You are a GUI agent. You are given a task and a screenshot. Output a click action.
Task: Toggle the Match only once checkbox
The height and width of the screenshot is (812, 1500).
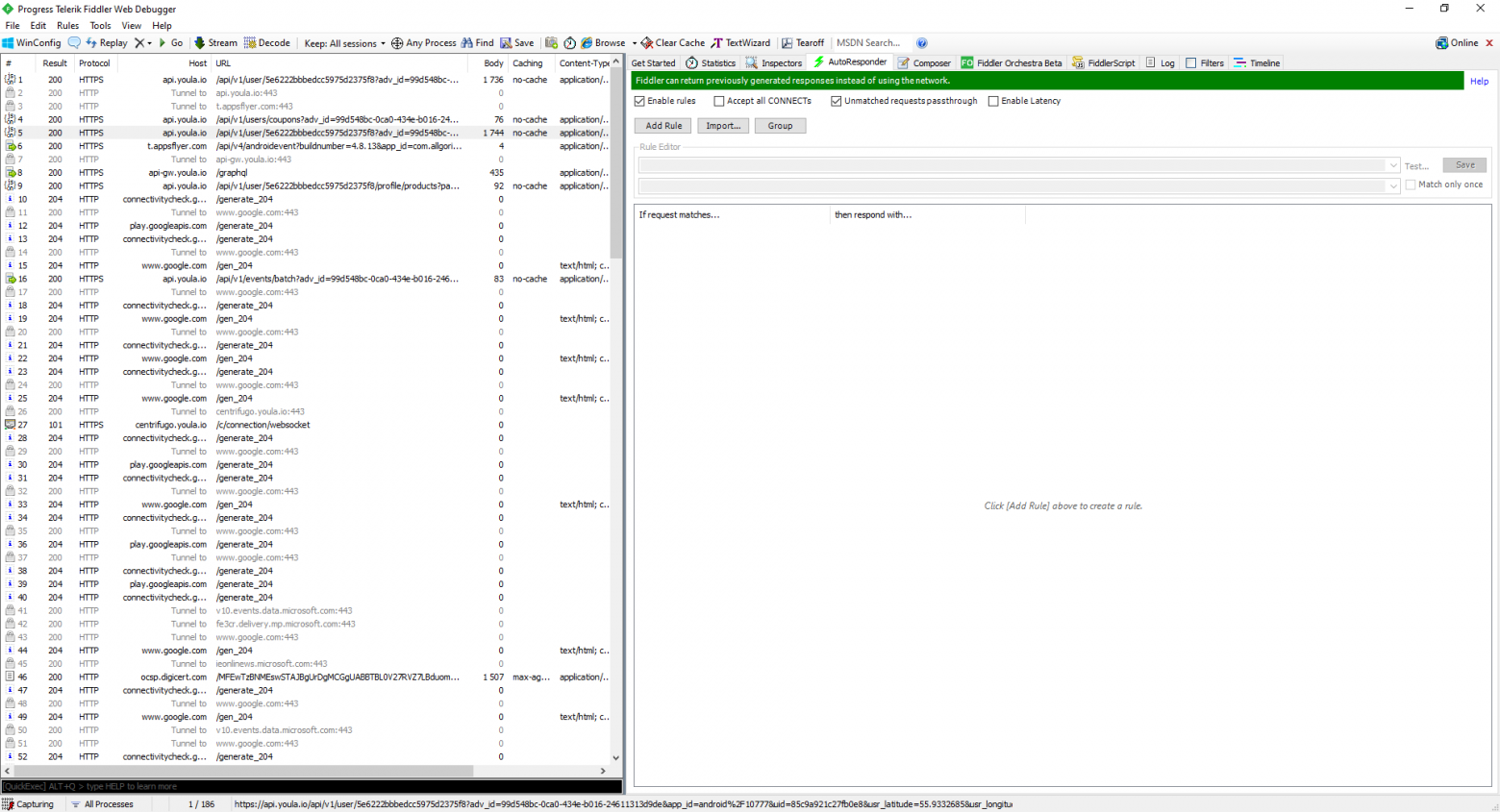pos(1411,185)
